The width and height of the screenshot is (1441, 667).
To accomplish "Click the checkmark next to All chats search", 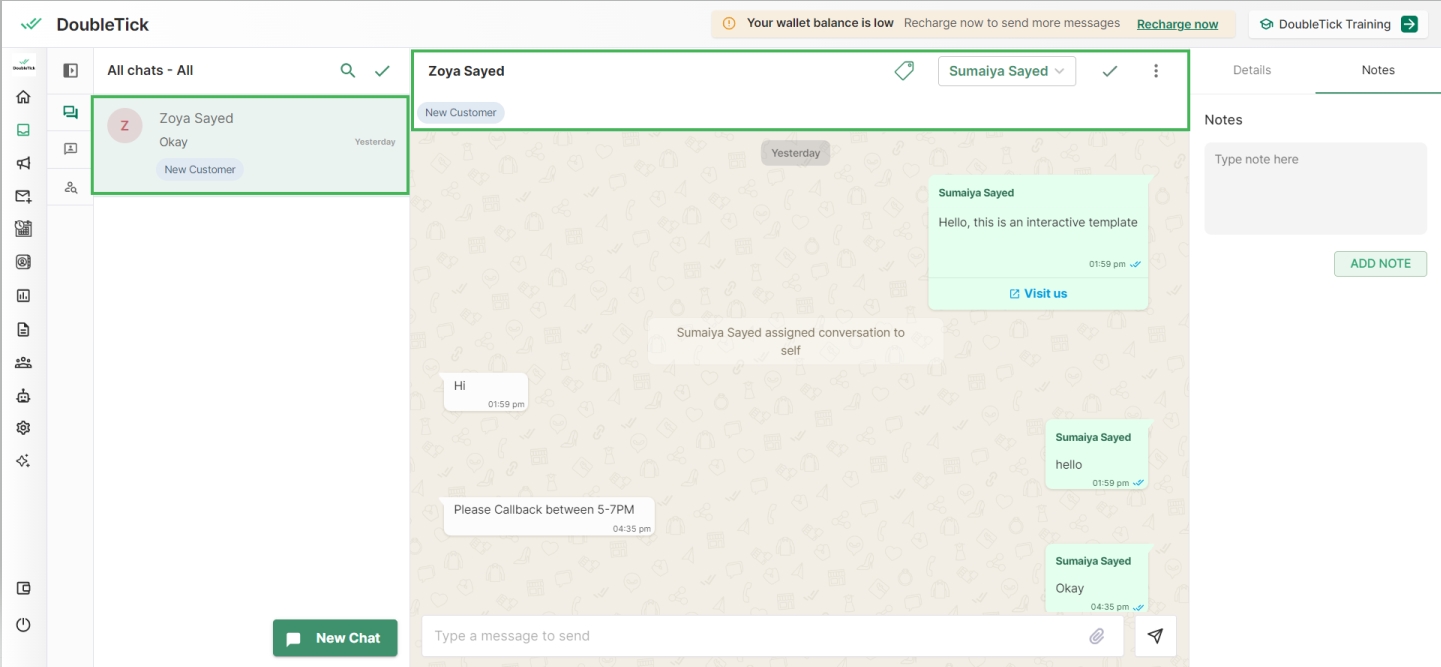I will (x=382, y=71).
